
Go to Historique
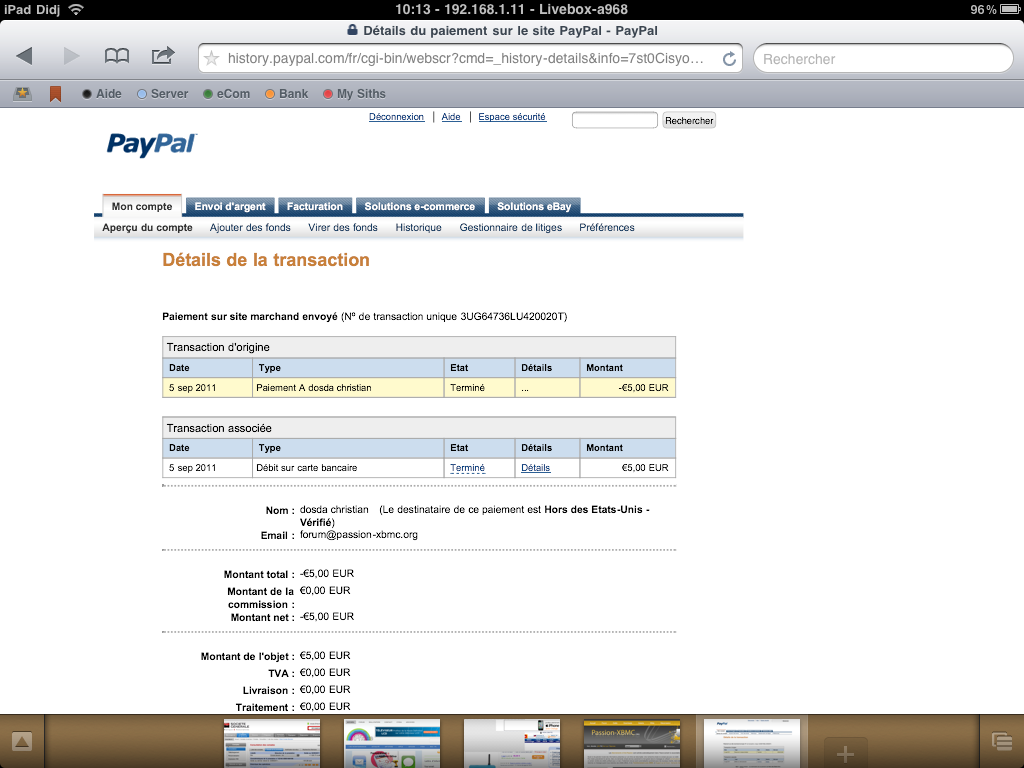(419, 228)
